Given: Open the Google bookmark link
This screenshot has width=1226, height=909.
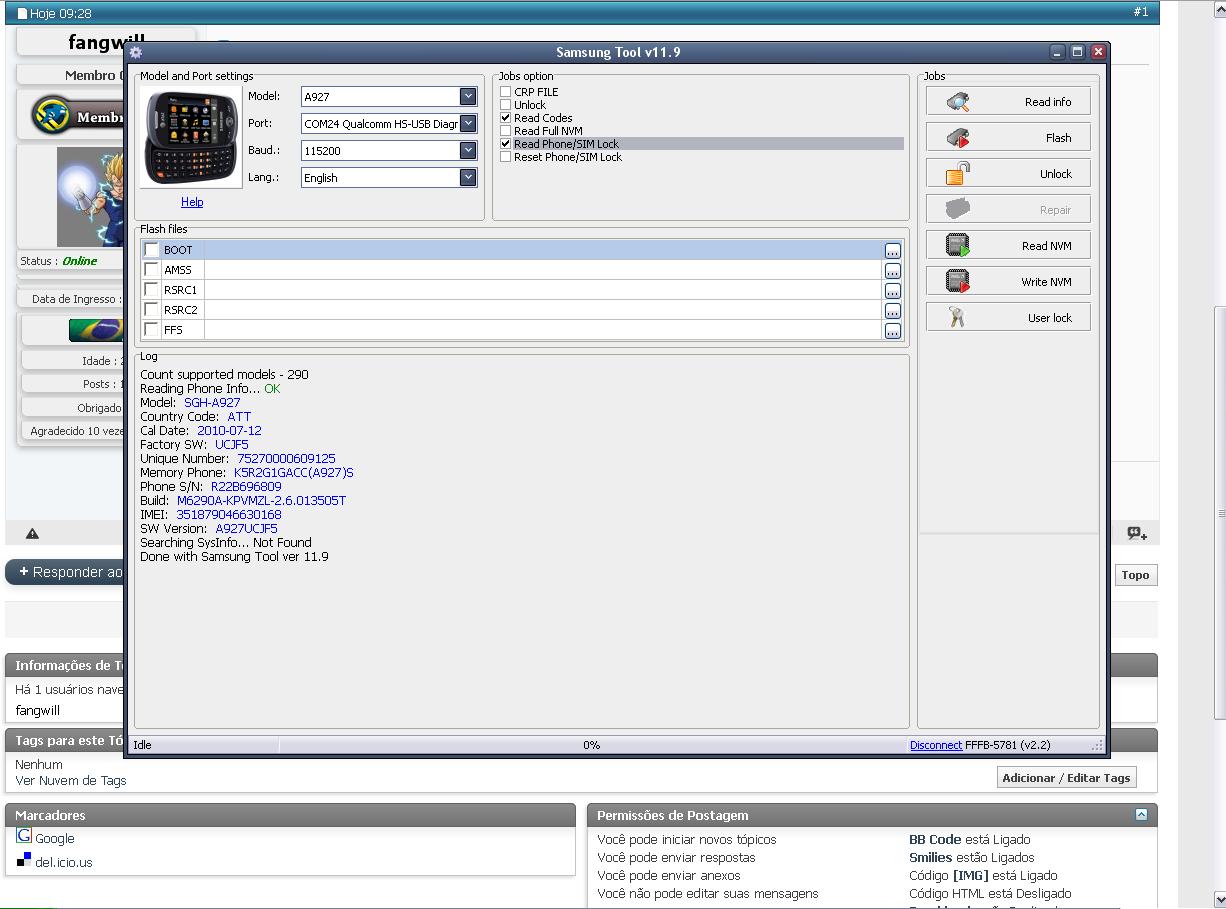Looking at the screenshot, I should tap(55, 839).
